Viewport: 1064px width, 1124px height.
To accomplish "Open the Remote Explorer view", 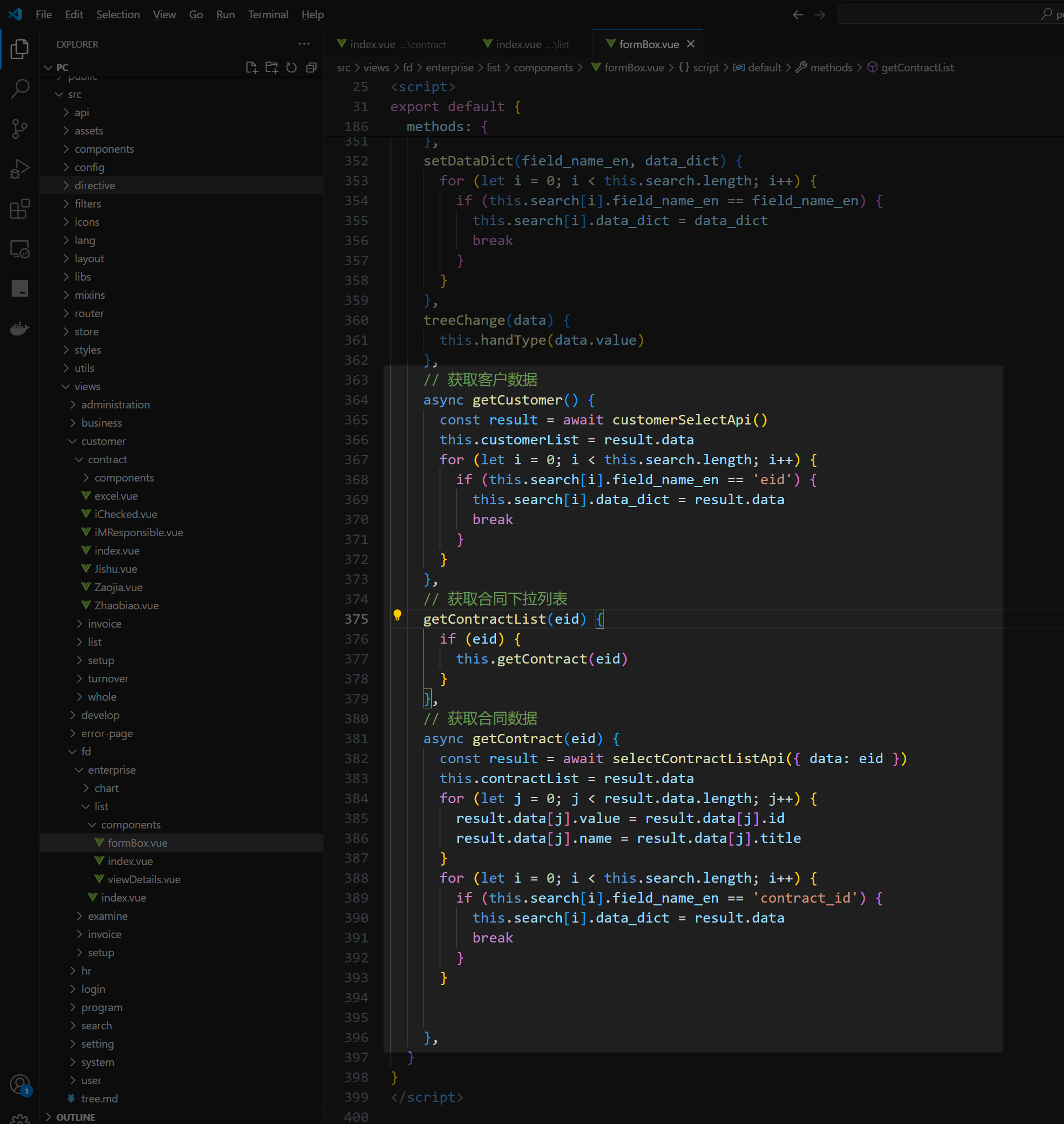I will point(20,249).
